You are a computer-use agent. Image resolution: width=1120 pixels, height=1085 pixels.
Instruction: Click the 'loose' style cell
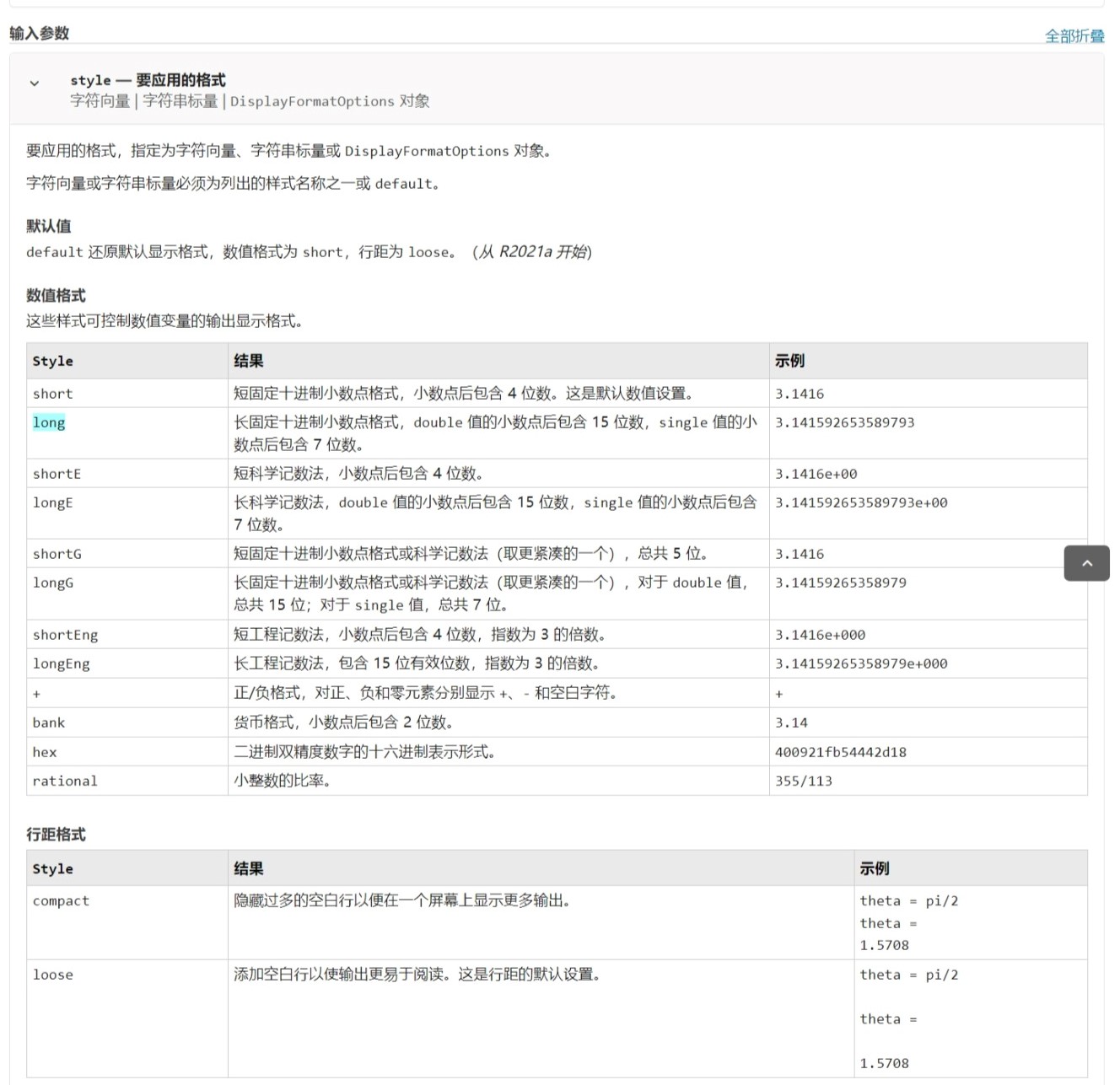point(53,975)
